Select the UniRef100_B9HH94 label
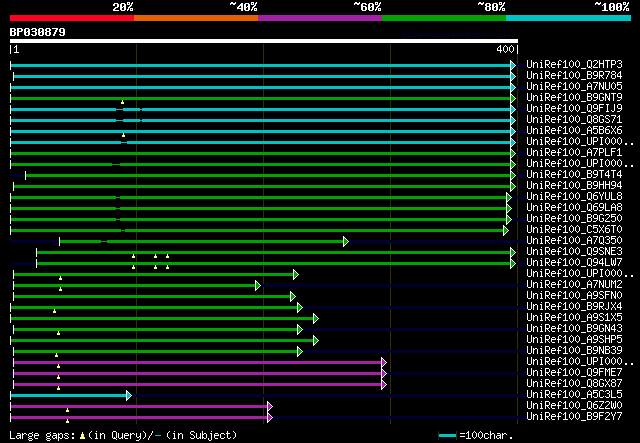Viewport: 640px width, 443px height. pyautogui.click(x=574, y=186)
